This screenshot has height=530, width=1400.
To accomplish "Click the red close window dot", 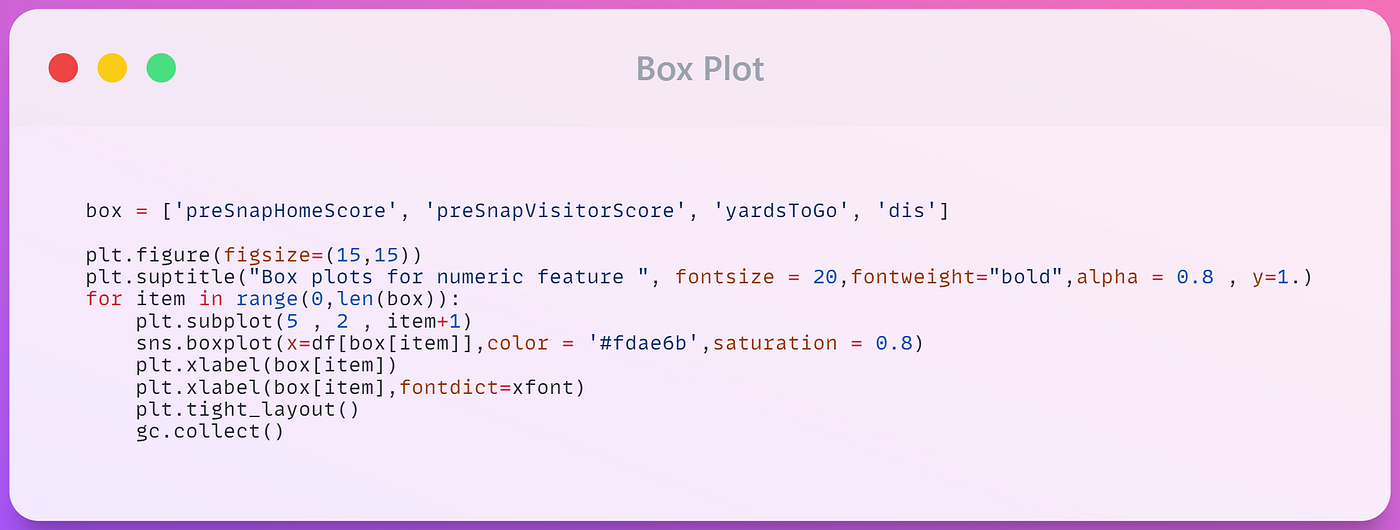I will pos(63,68).
